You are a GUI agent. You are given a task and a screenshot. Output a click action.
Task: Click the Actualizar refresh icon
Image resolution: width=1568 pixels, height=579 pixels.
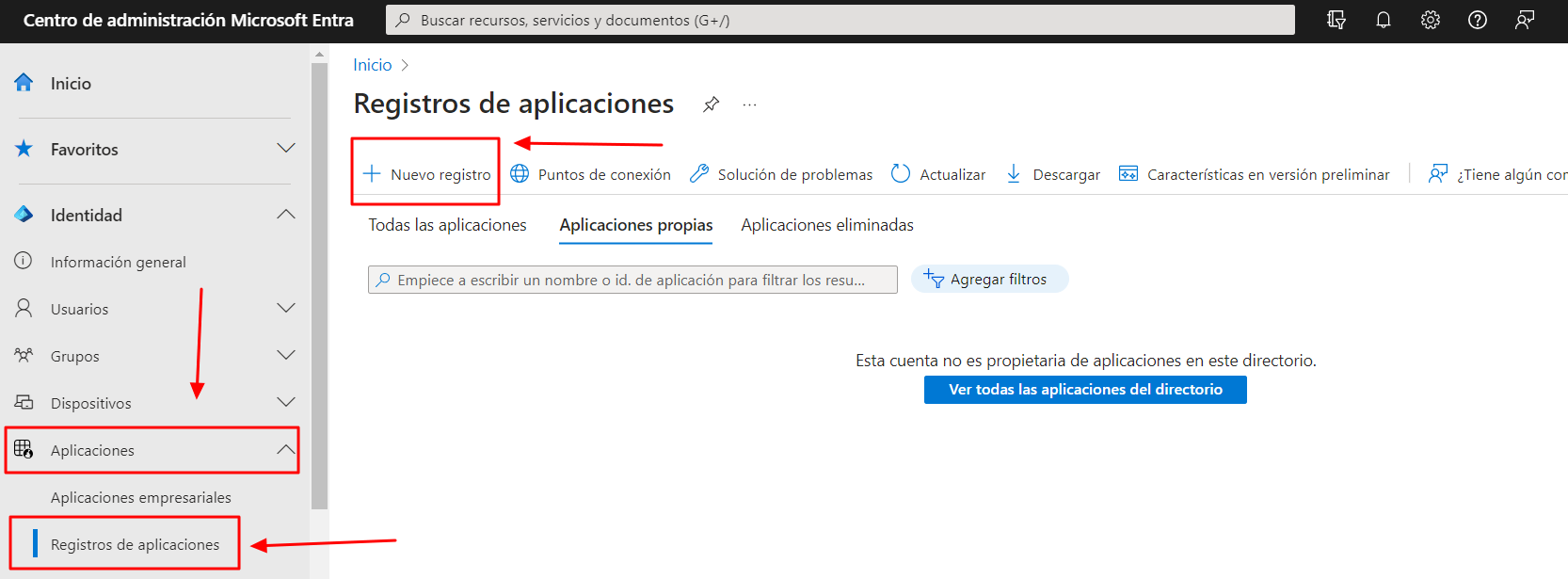pos(901,174)
